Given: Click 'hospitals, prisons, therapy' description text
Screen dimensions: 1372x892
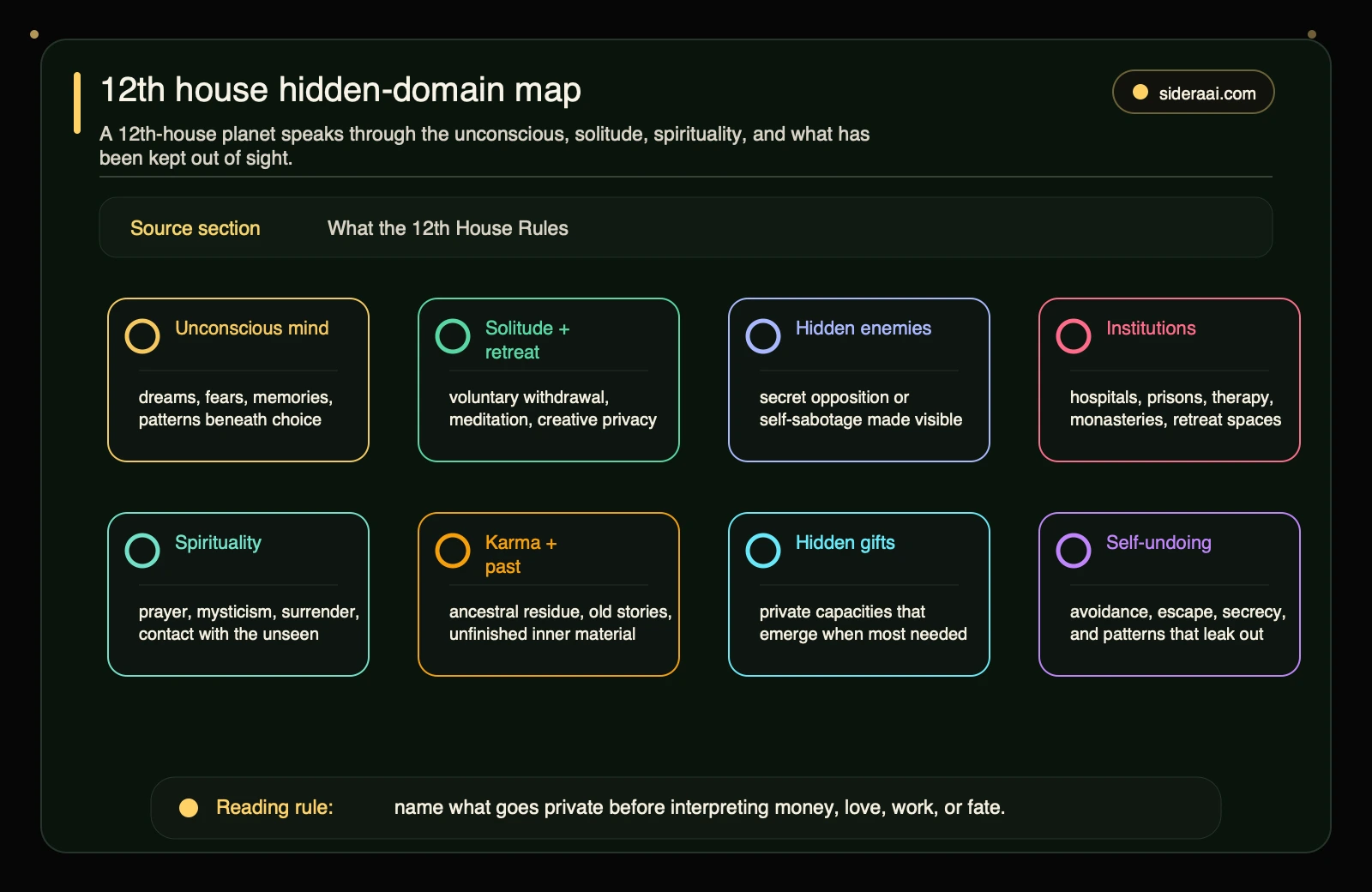Looking at the screenshot, I should point(1176,408).
